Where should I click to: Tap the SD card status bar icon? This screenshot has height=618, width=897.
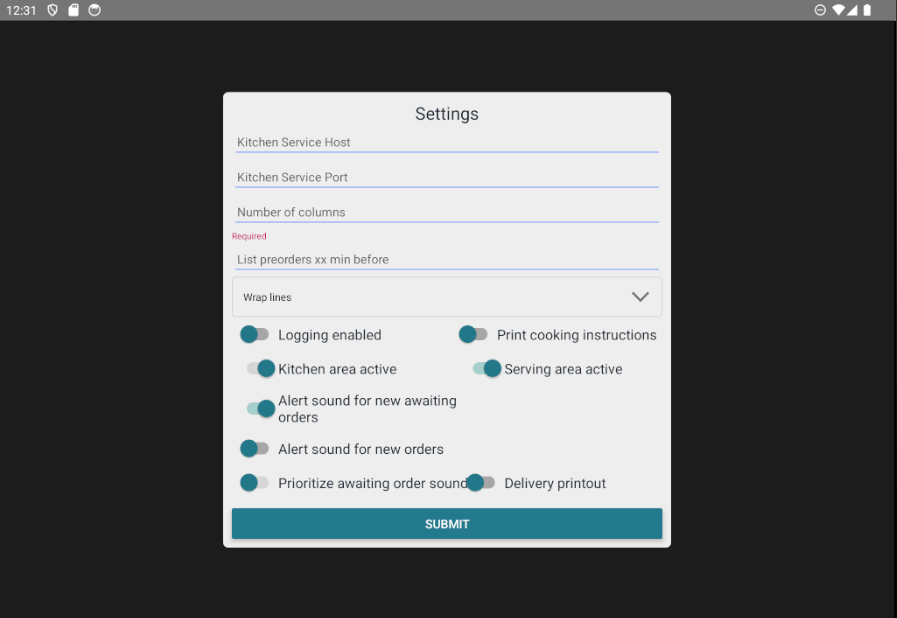(x=74, y=10)
